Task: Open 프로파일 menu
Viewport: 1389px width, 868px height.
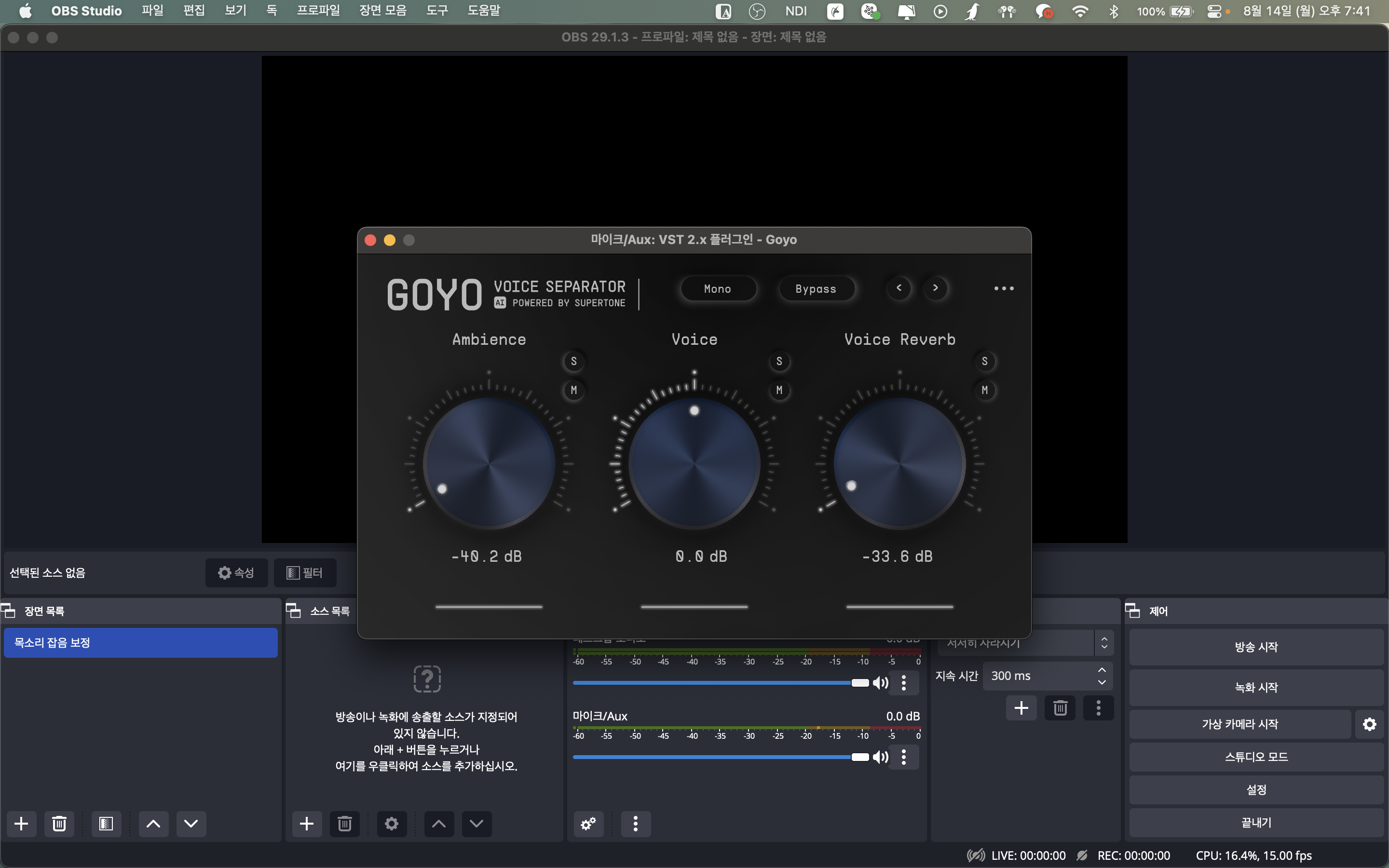Action: (x=318, y=11)
